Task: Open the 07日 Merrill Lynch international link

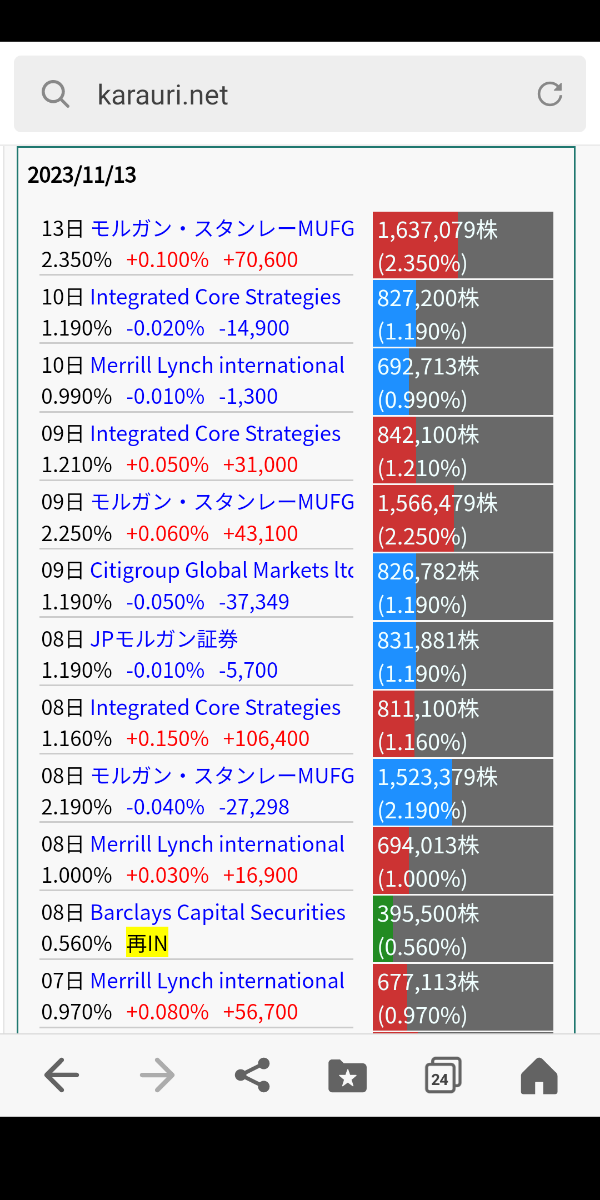Action: pyautogui.click(x=215, y=980)
